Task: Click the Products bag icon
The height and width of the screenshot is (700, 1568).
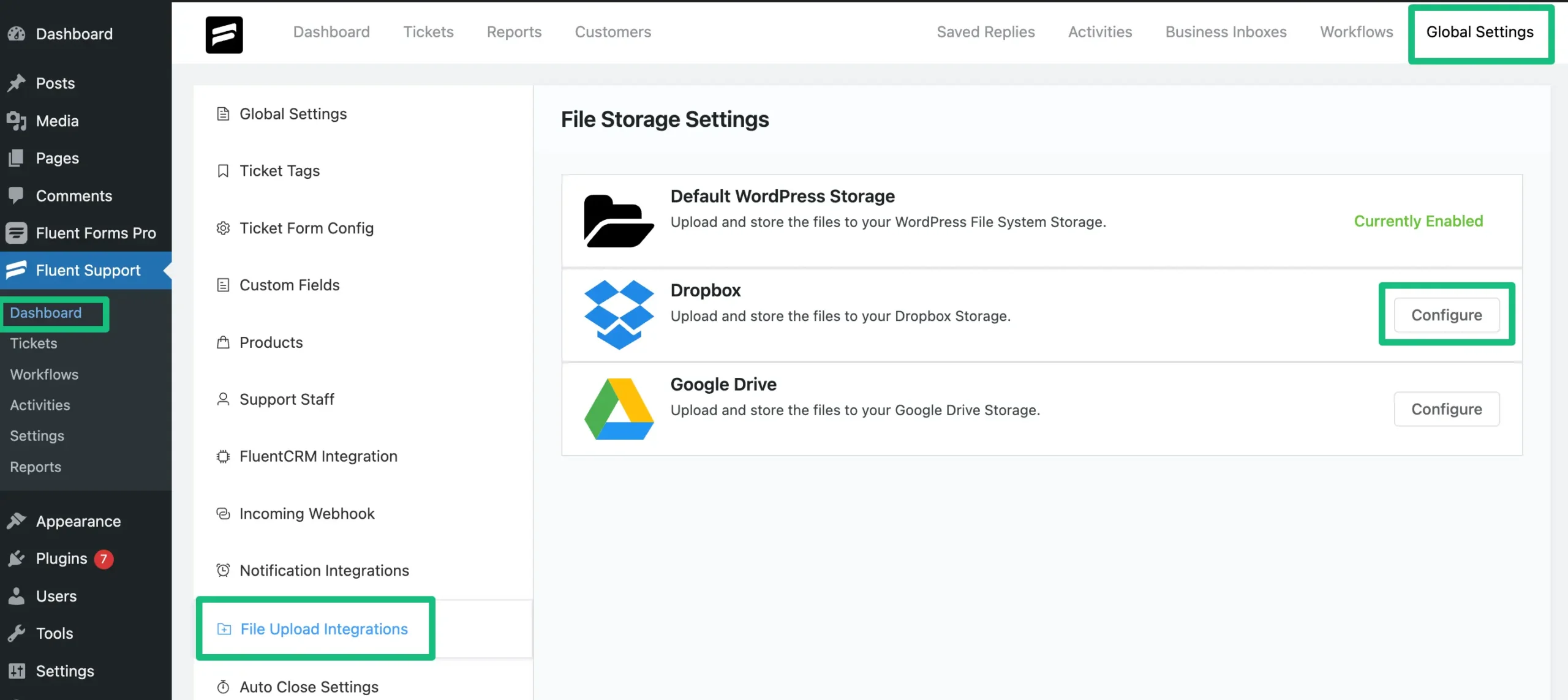Action: point(223,342)
